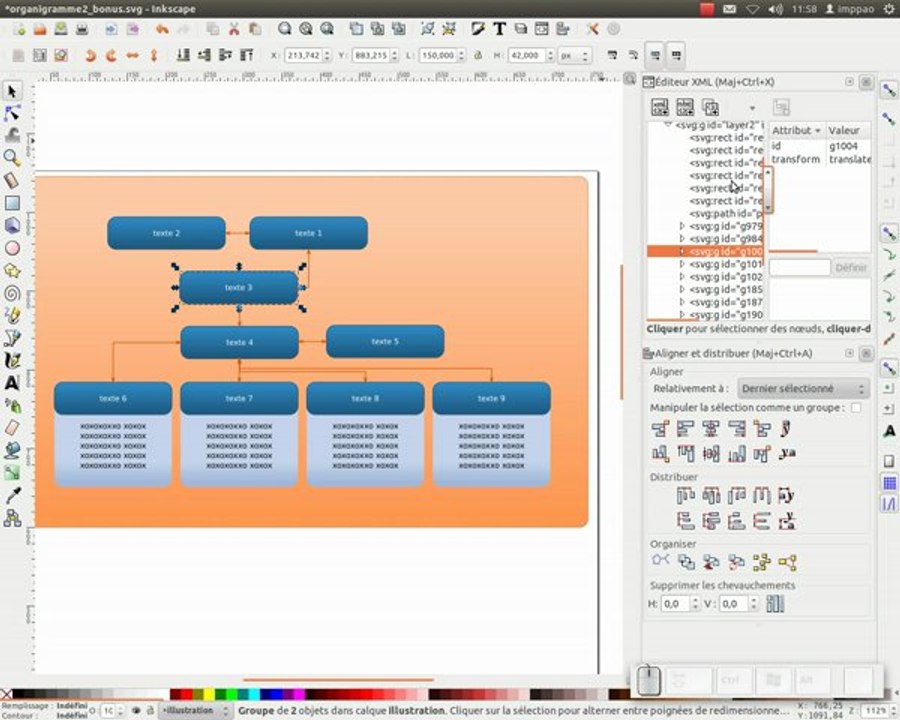Select the Color dropper tool

point(12,495)
